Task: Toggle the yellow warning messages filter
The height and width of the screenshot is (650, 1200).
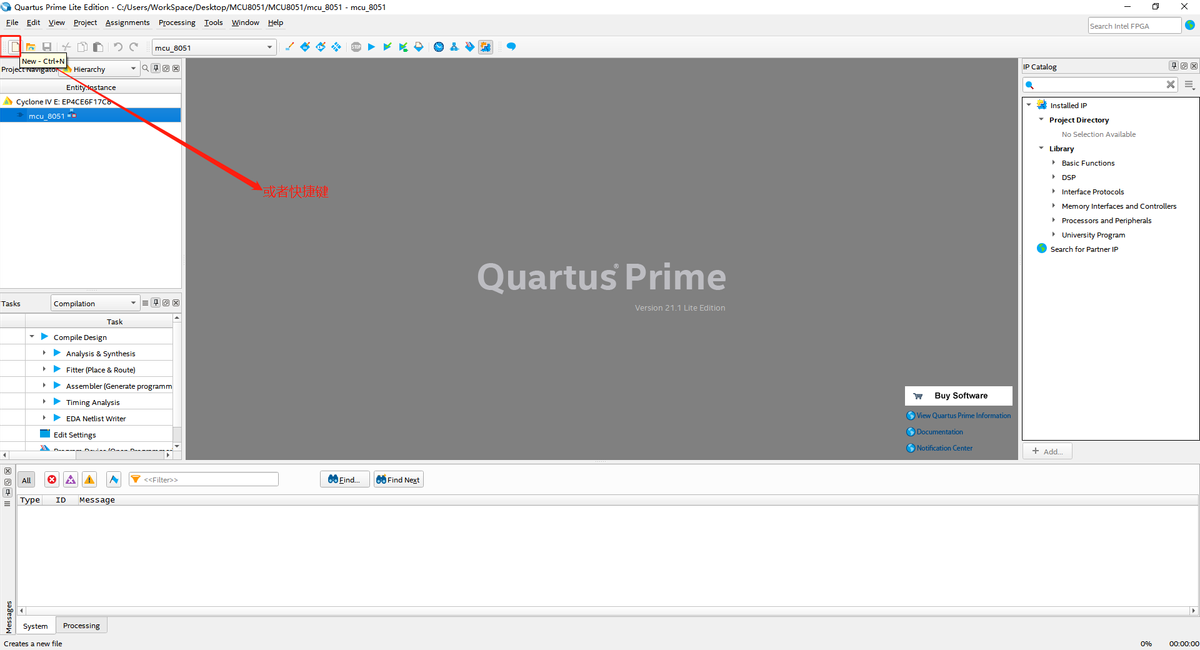Action: [x=89, y=480]
